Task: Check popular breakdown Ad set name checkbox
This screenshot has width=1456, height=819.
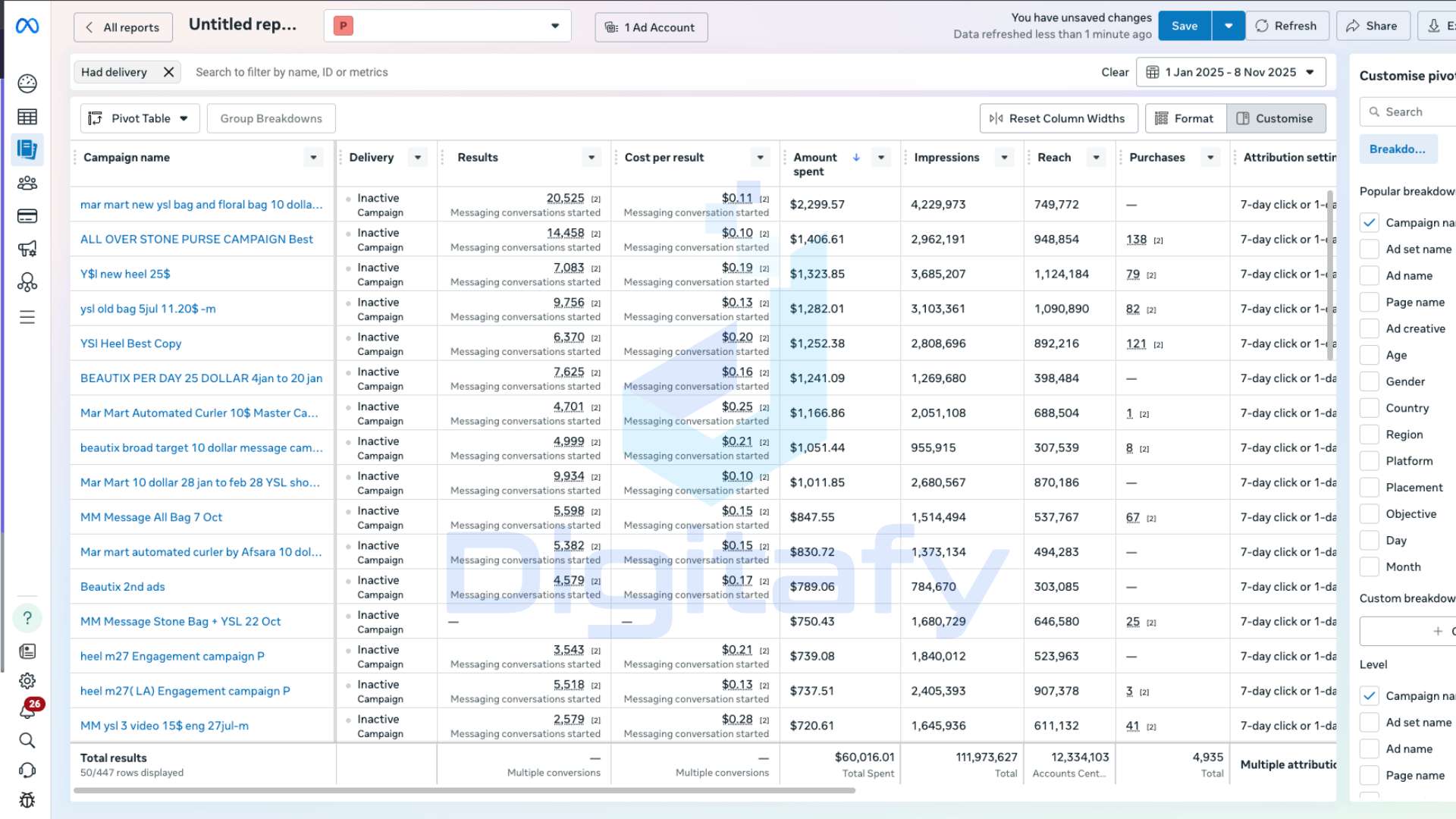Action: (1369, 249)
